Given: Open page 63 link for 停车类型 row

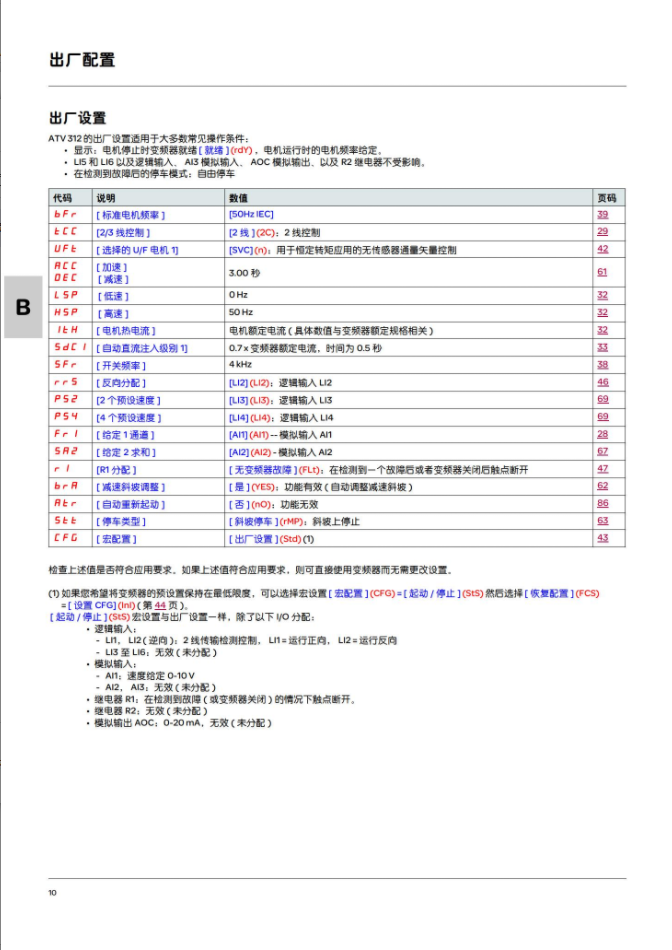Looking at the screenshot, I should coord(602,521).
